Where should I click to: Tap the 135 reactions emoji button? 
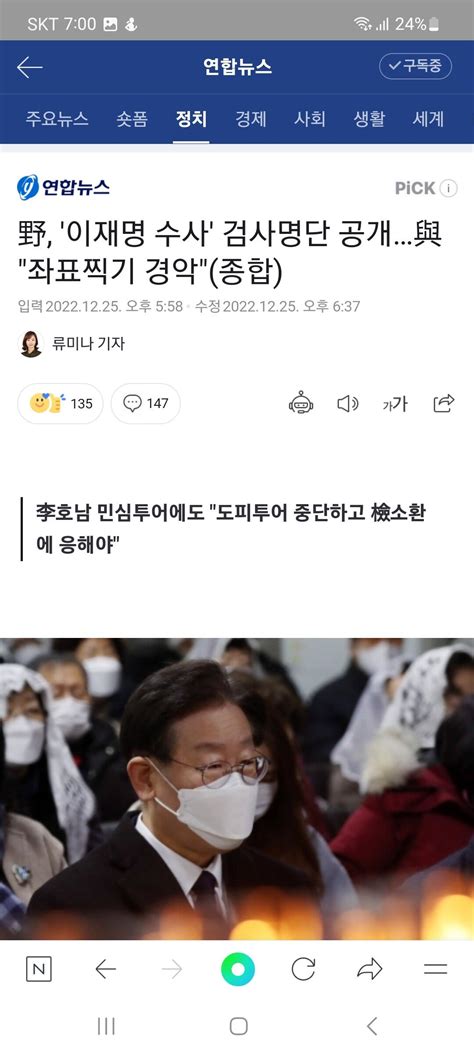(x=60, y=404)
